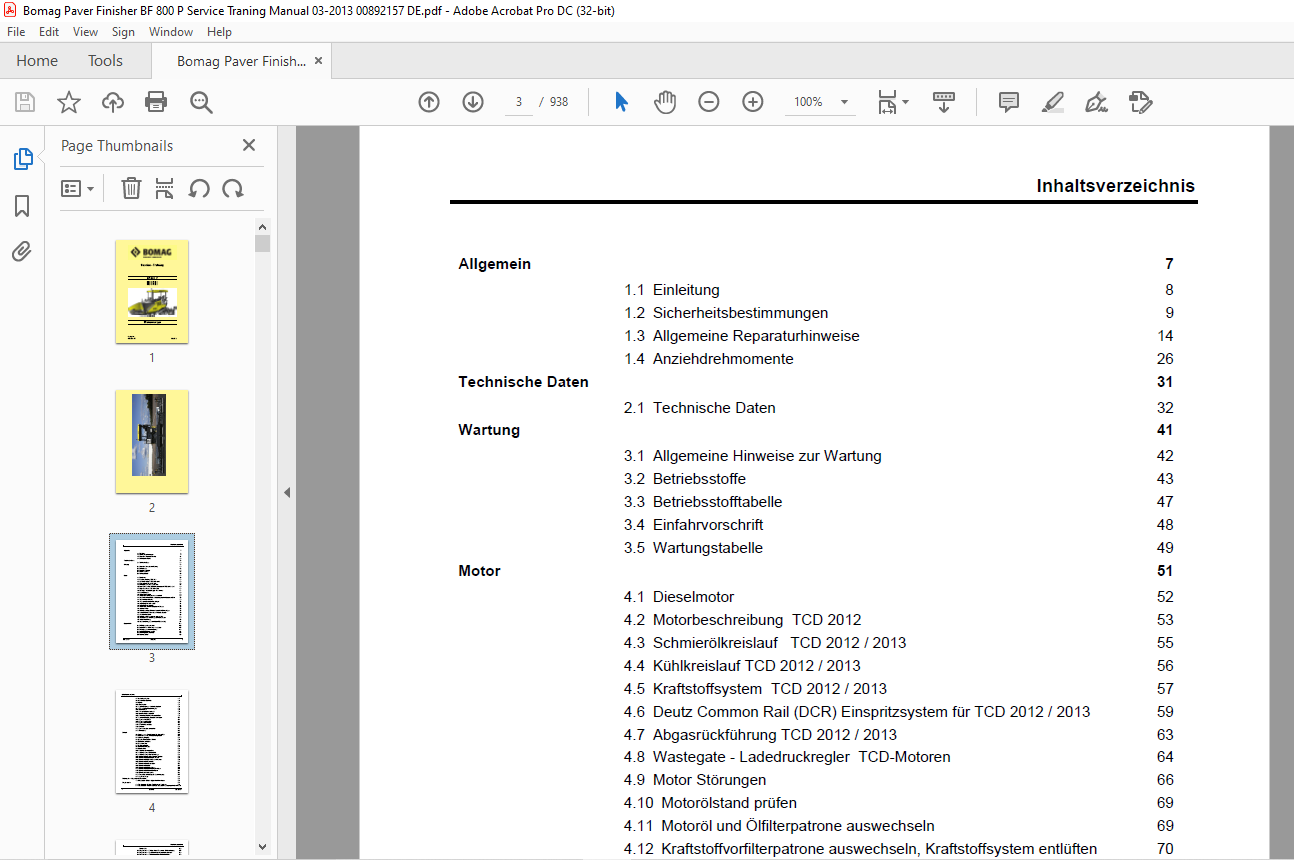Open the Bookmarks panel icon
This screenshot has width=1294, height=860.
22,206
